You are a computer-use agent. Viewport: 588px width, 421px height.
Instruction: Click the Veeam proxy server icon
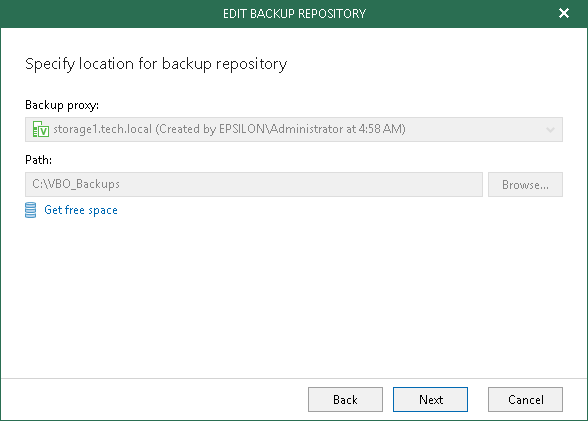point(41,129)
